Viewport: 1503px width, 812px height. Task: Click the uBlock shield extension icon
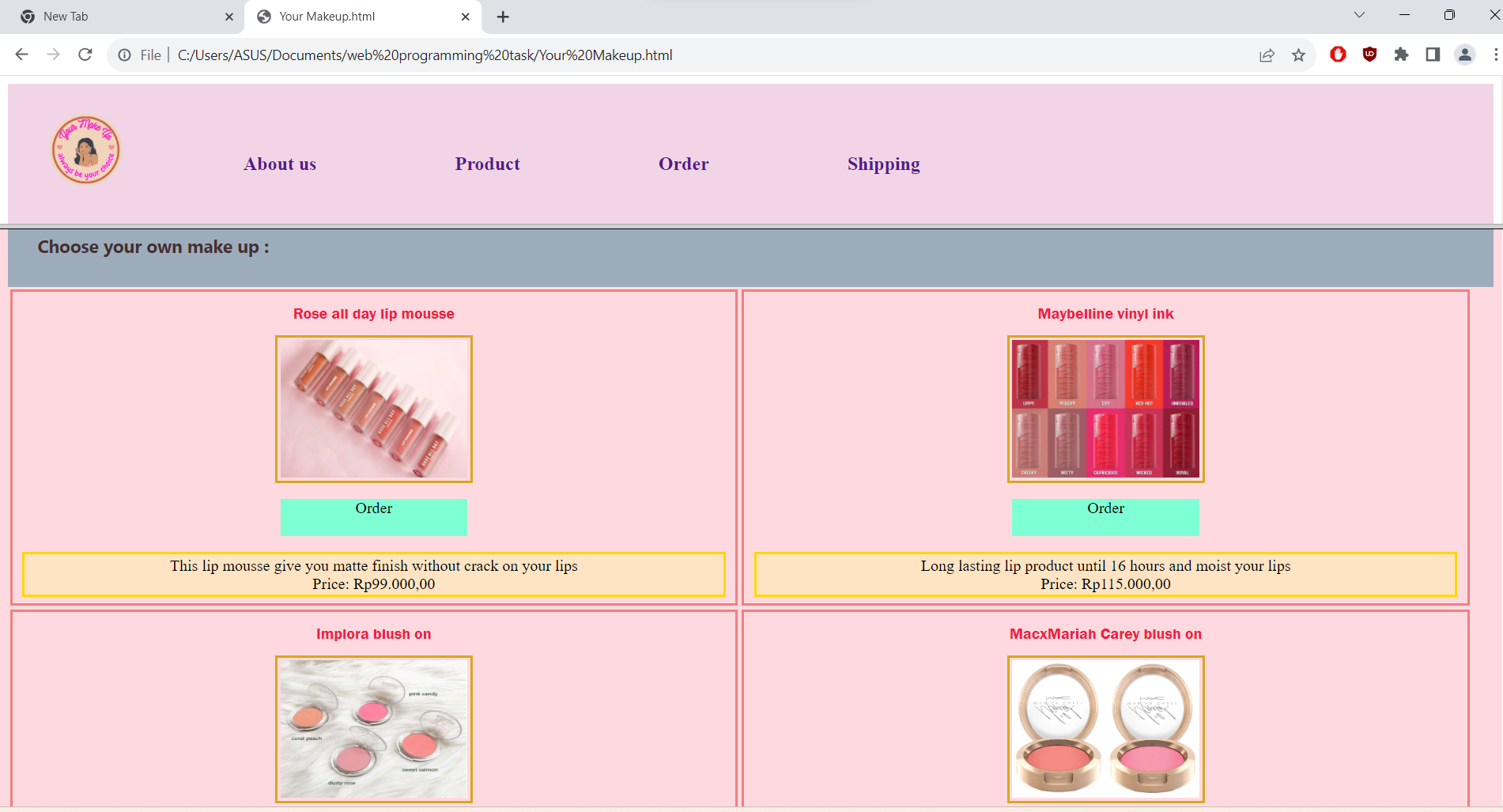[1369, 55]
